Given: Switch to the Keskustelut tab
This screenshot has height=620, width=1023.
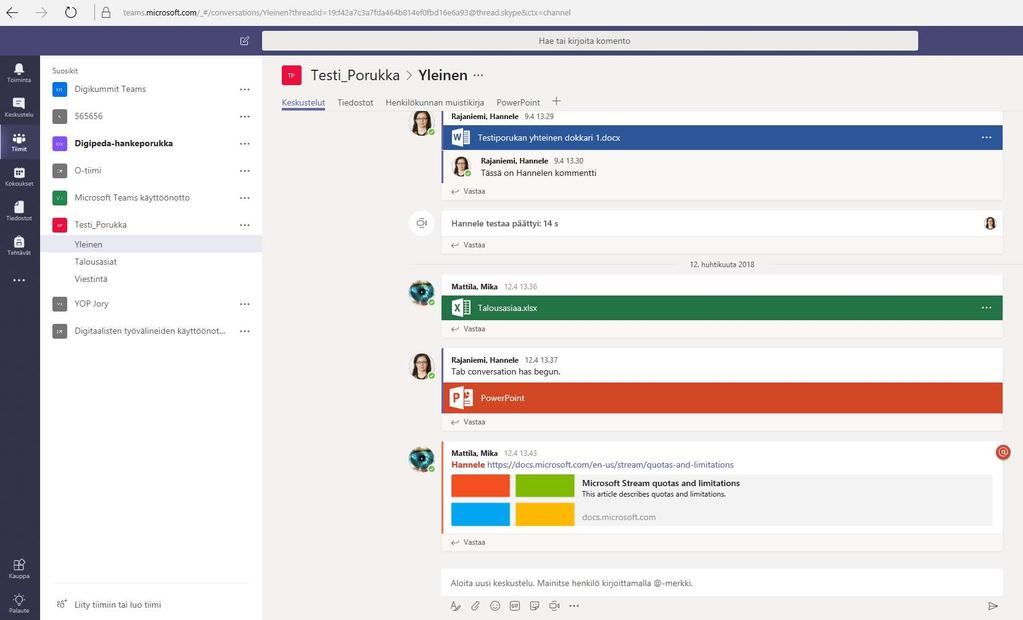Looking at the screenshot, I should click(303, 102).
